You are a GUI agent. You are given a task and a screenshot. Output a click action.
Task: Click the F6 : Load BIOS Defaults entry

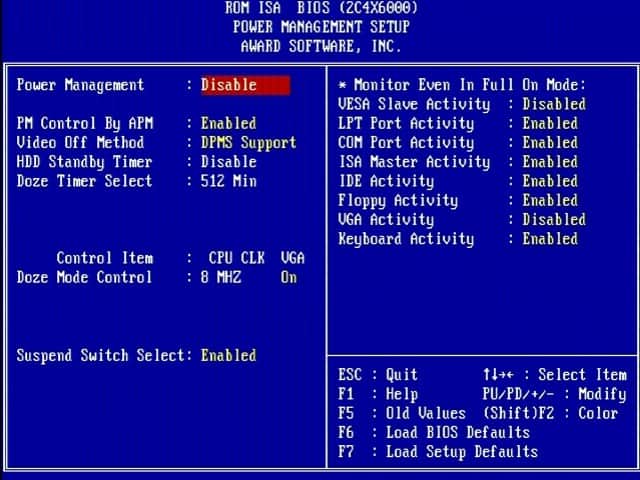click(x=434, y=433)
